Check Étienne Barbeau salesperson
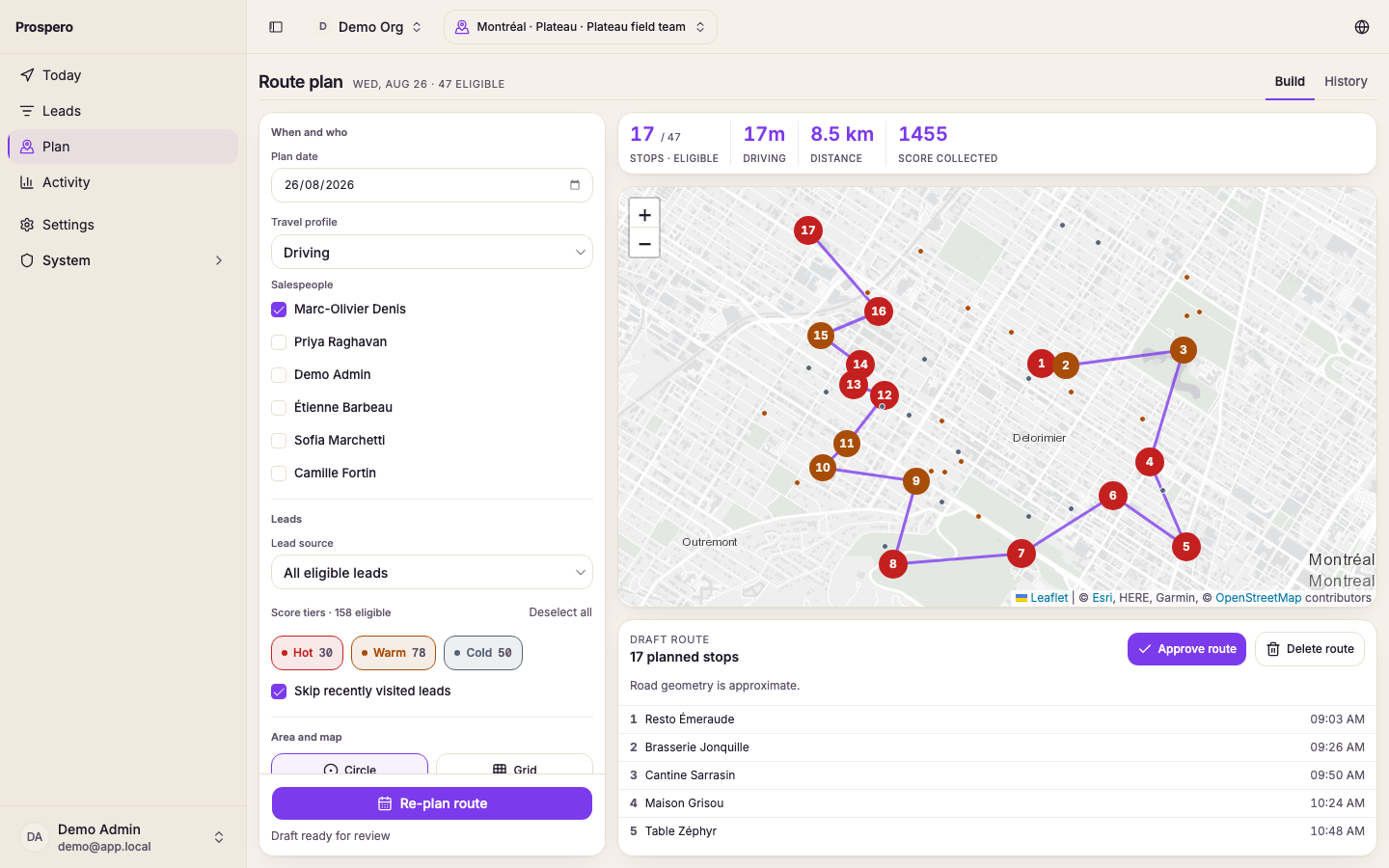The height and width of the screenshot is (868, 1389). pos(279,408)
